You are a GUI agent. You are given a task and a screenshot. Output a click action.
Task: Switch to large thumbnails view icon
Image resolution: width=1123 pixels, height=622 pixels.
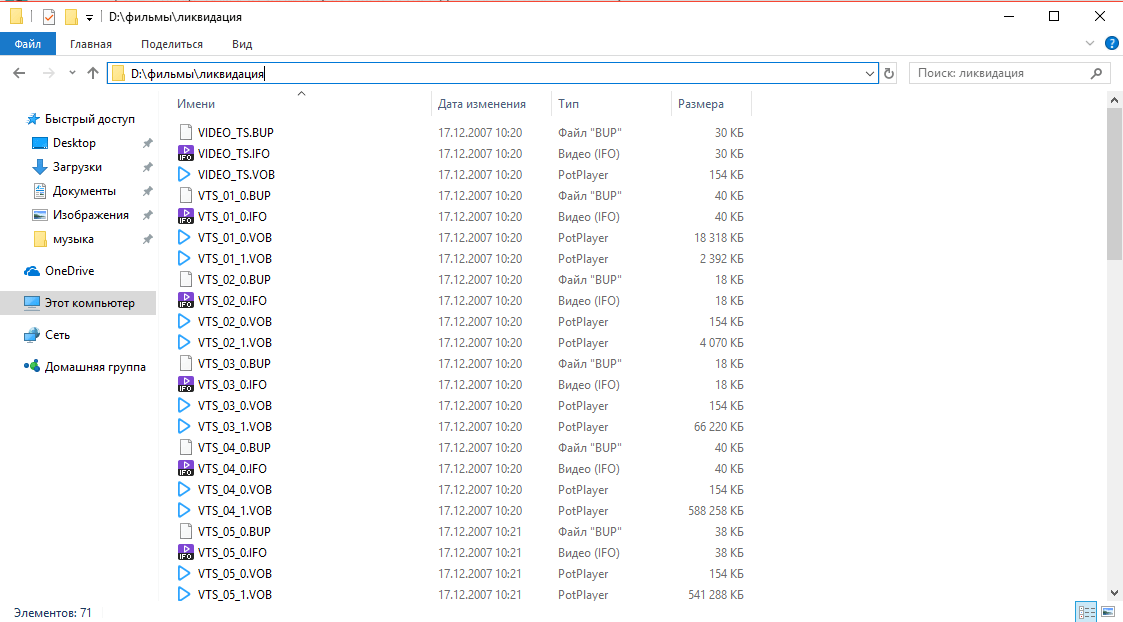pos(1108,611)
